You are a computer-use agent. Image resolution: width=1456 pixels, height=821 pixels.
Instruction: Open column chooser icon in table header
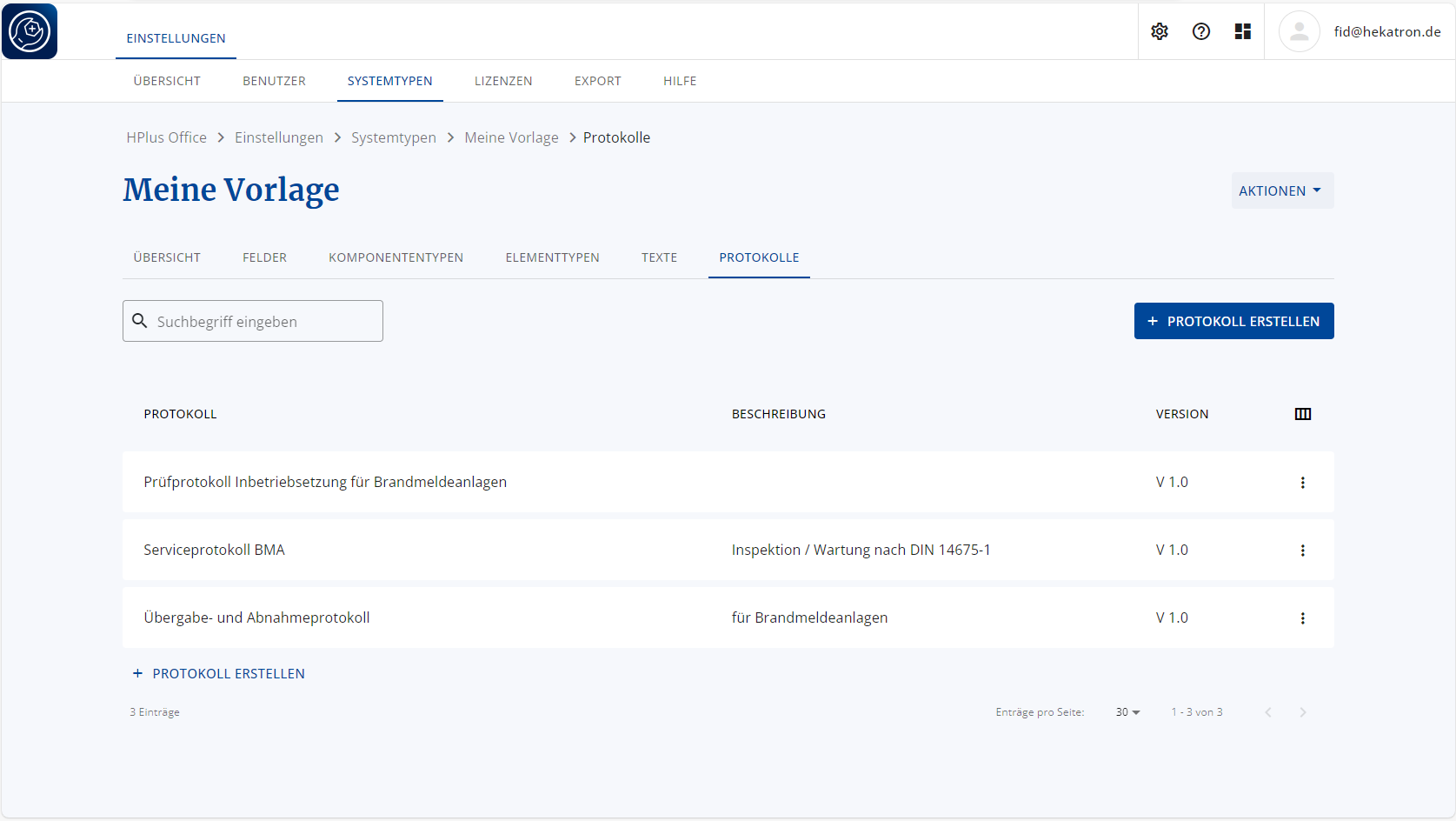coord(1303,414)
